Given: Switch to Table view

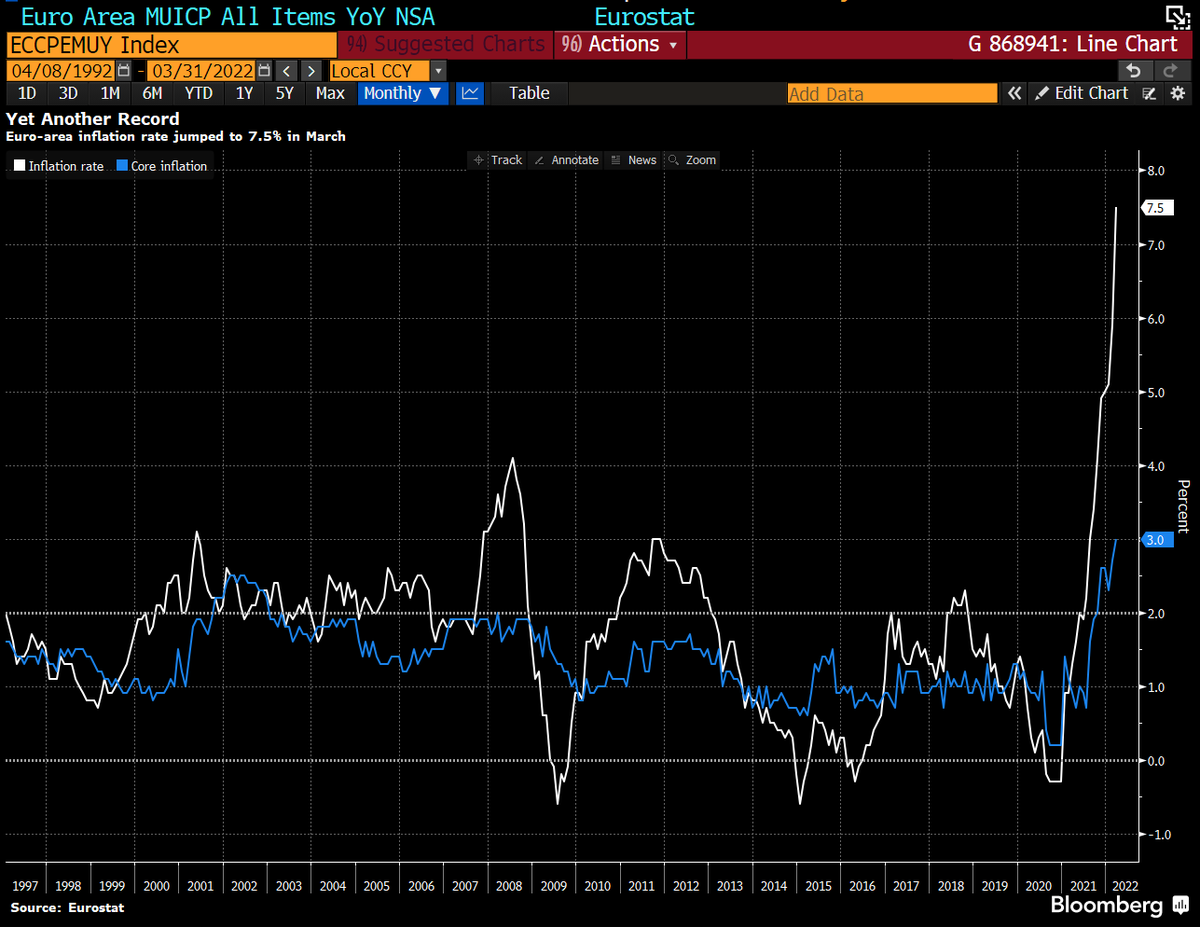Looking at the screenshot, I should pyautogui.click(x=529, y=93).
